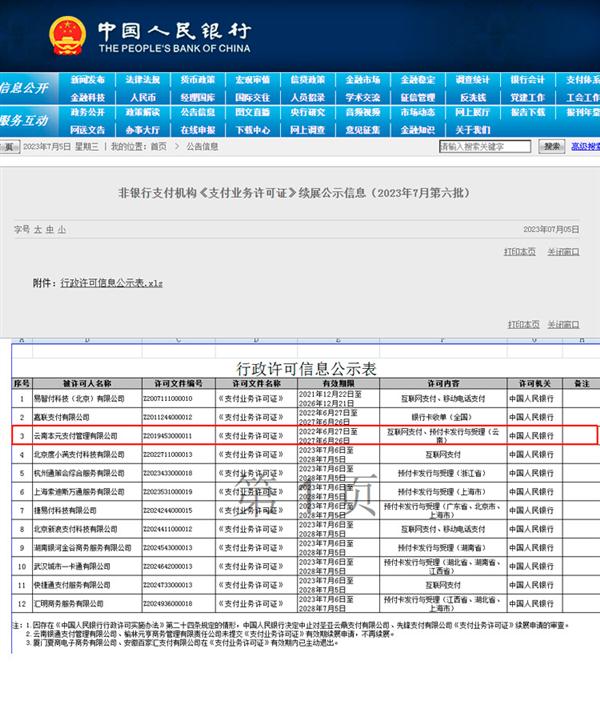Open the 网送文告 navigation item
The height and width of the screenshot is (716, 600).
click(x=88, y=130)
